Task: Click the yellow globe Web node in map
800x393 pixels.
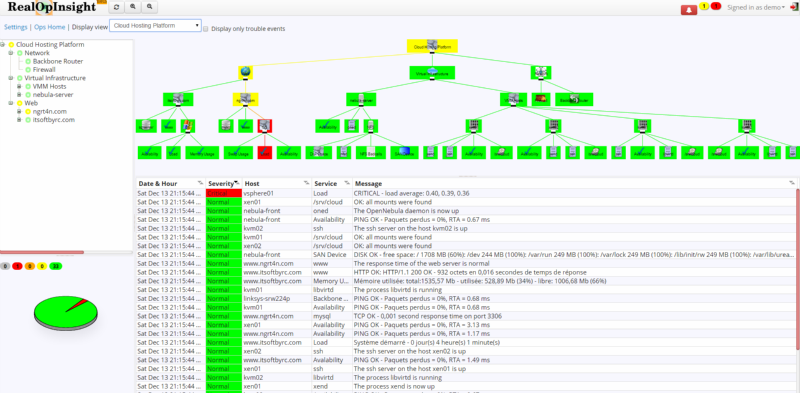Action: click(x=245, y=72)
